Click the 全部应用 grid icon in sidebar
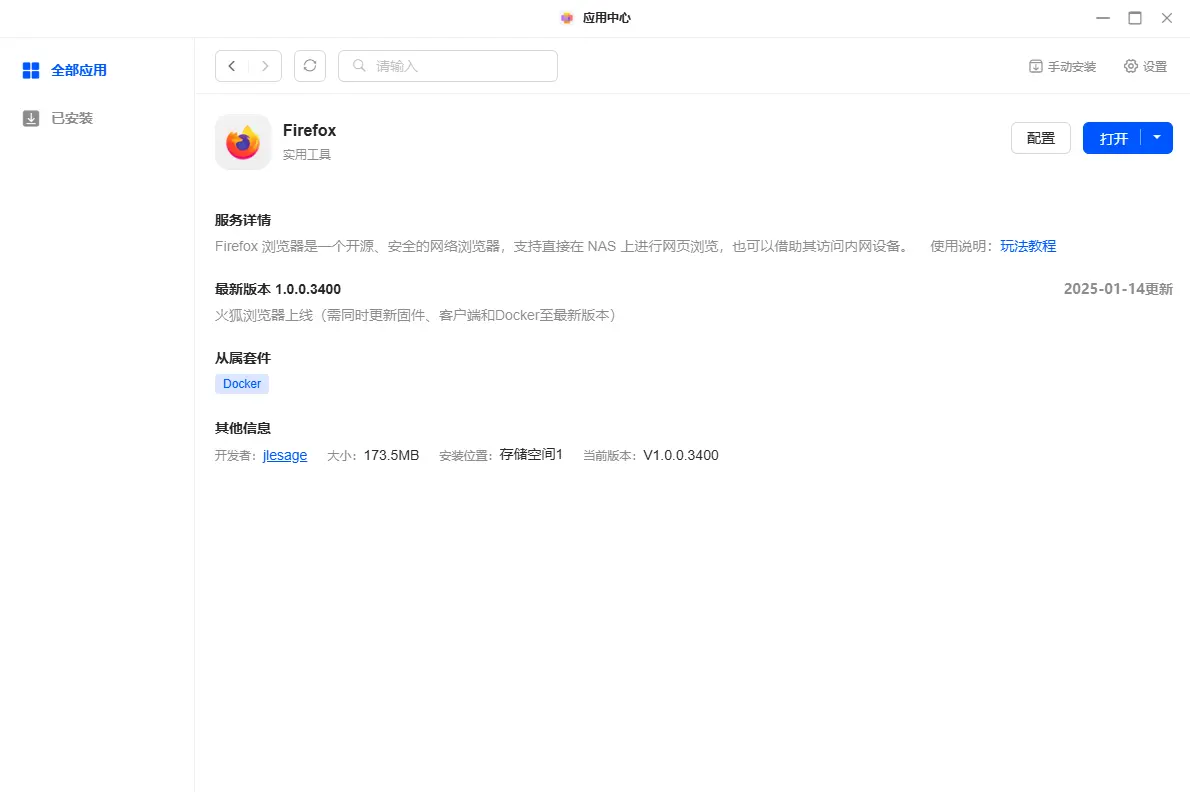Image resolution: width=1190 pixels, height=792 pixels. click(x=31, y=70)
